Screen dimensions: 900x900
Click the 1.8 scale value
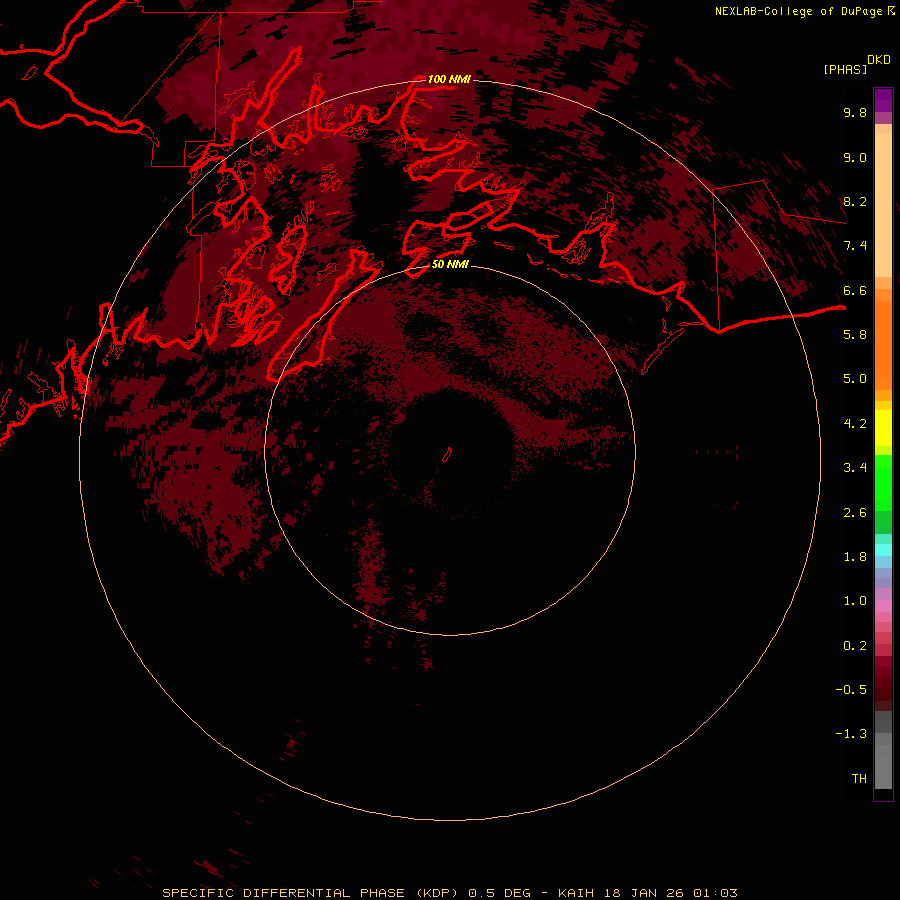[855, 557]
